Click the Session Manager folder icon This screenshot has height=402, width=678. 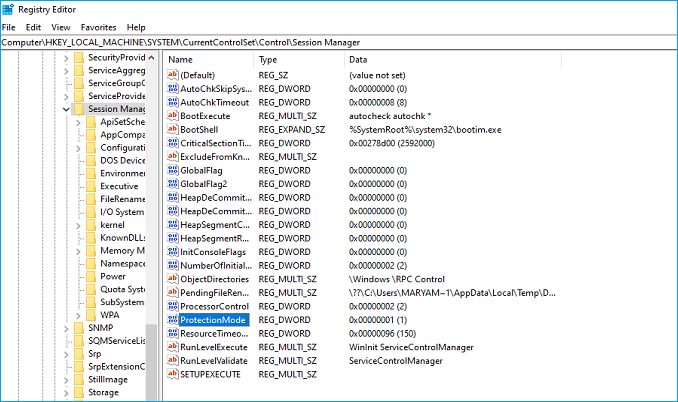(79, 109)
